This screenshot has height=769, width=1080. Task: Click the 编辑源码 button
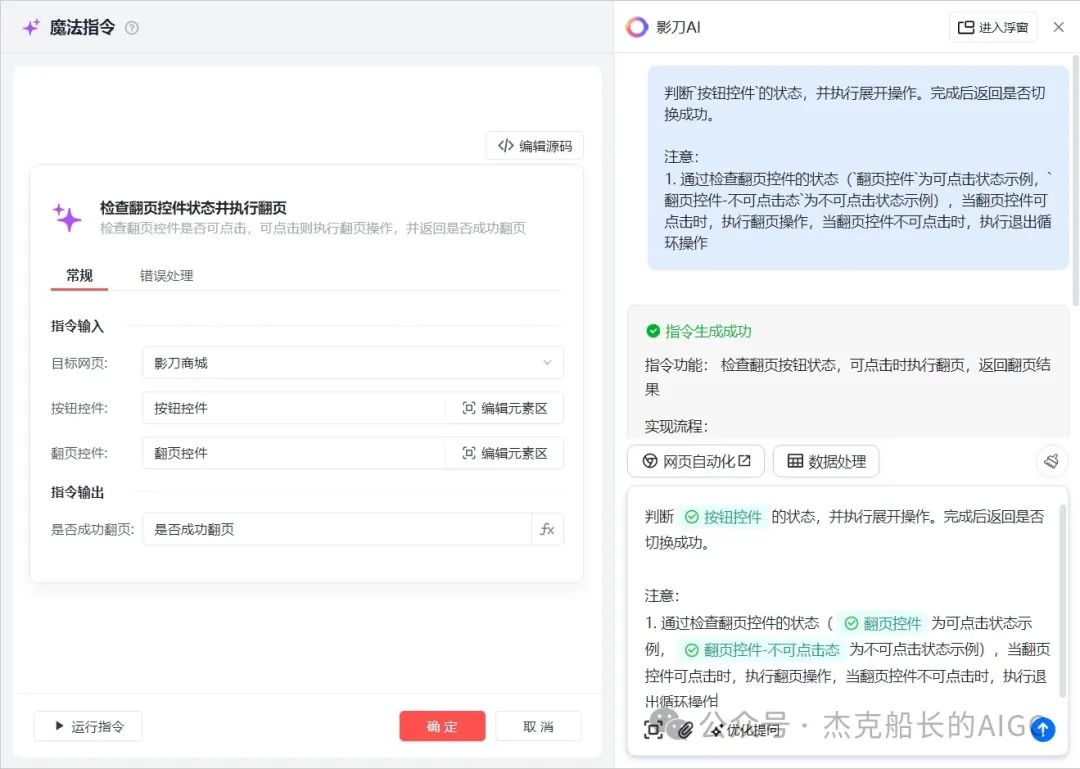(534, 145)
